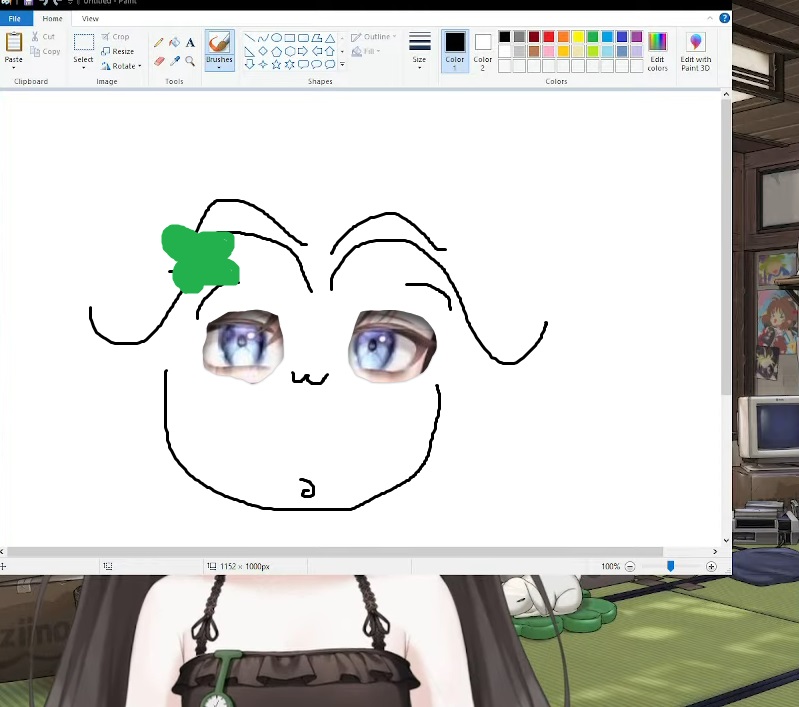
Task: Choose the Oval shape
Action: 276,38
